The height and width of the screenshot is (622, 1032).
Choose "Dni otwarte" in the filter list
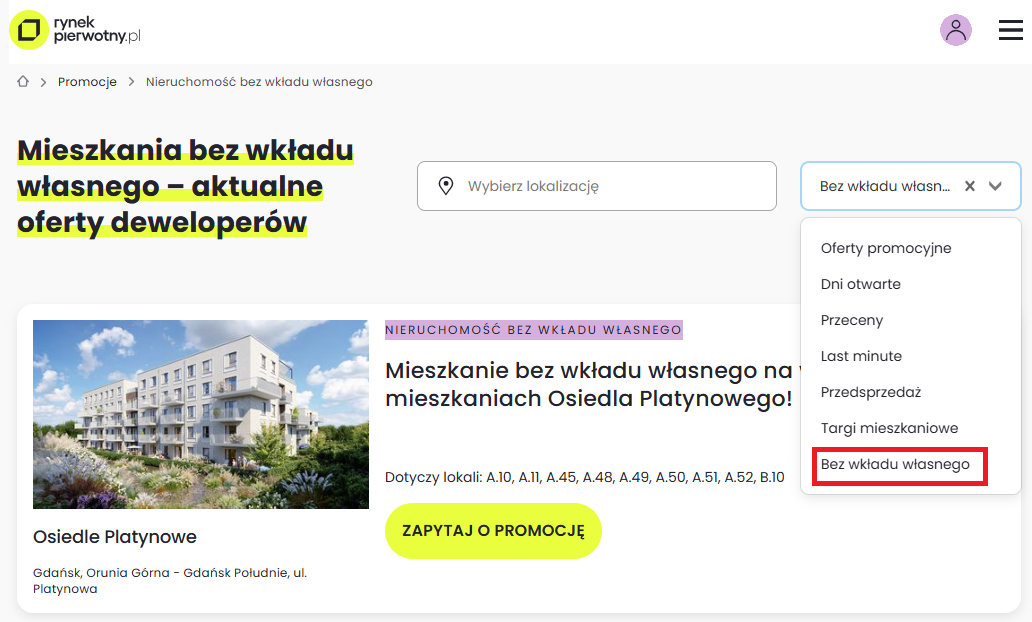[x=860, y=284]
